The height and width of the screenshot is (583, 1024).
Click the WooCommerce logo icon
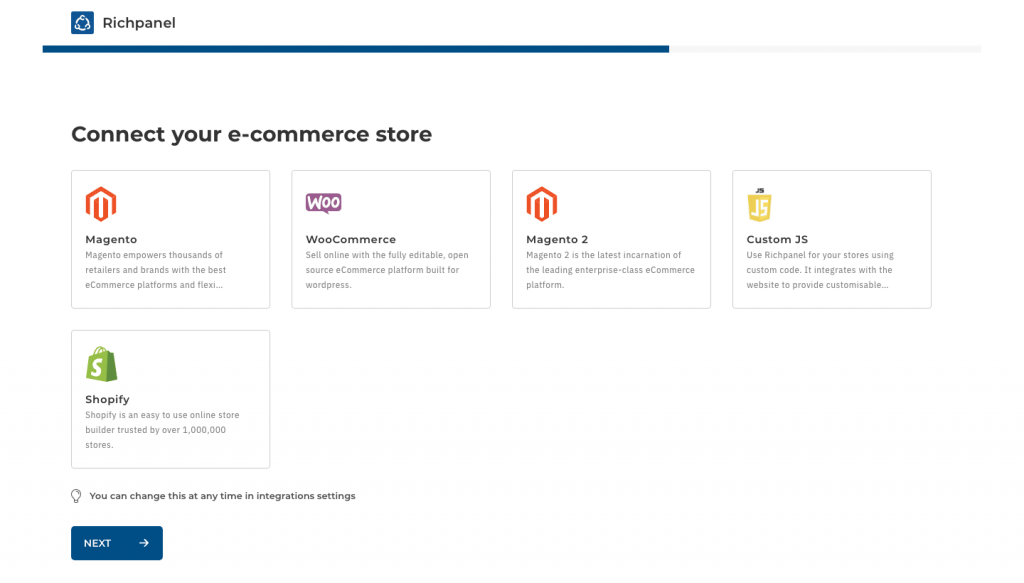(x=323, y=202)
